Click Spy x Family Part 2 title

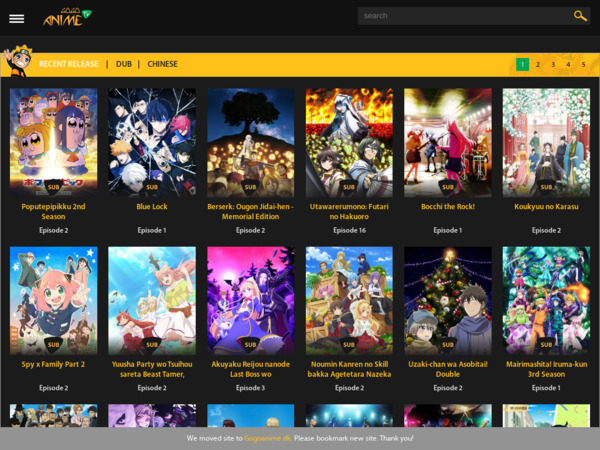pos(54,364)
